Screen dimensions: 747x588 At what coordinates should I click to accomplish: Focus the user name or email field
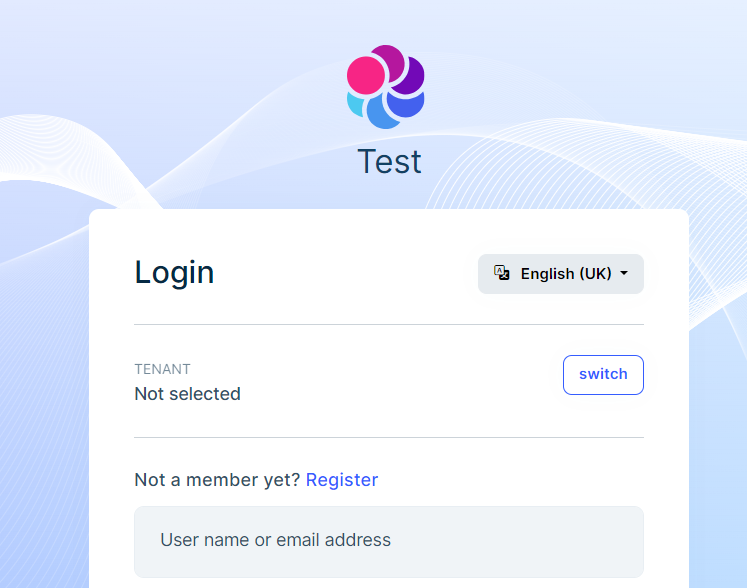point(389,541)
